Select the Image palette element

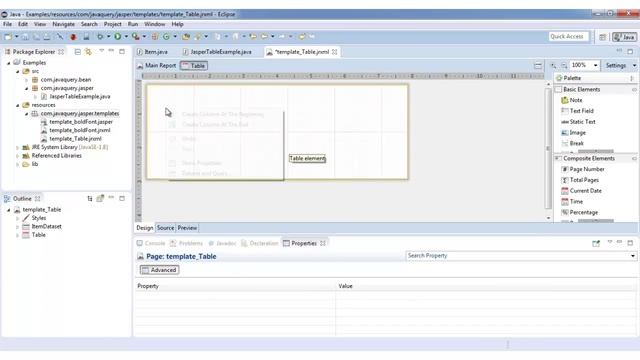tap(573, 133)
